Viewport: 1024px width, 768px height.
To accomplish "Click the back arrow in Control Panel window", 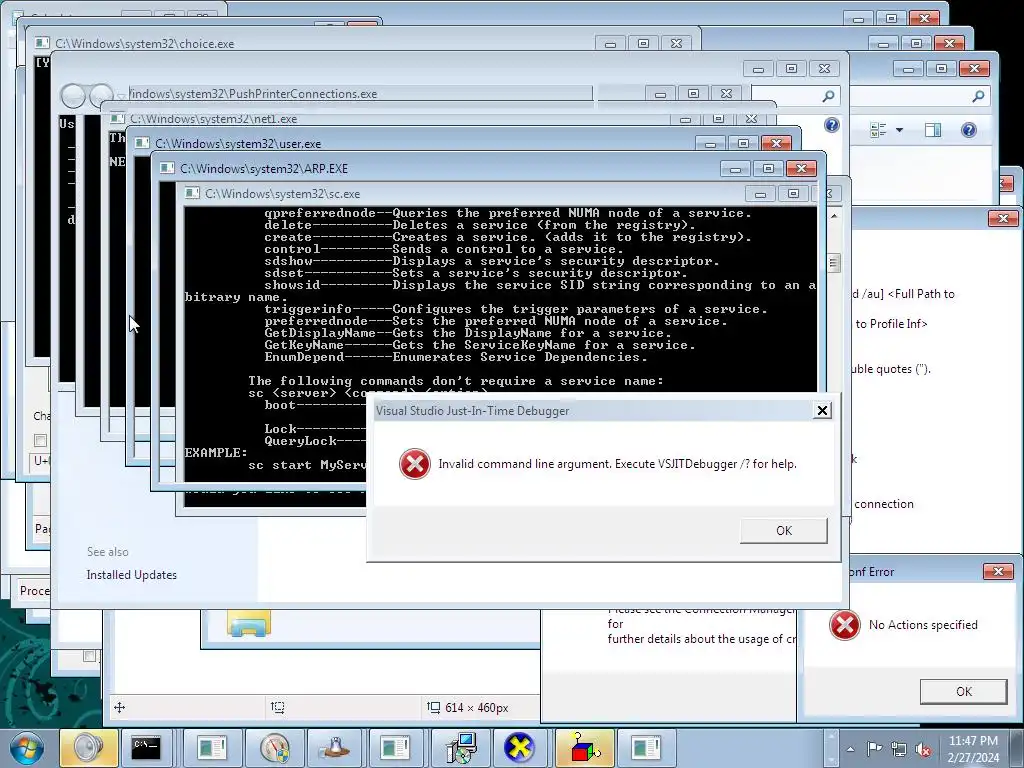I will coord(73,96).
